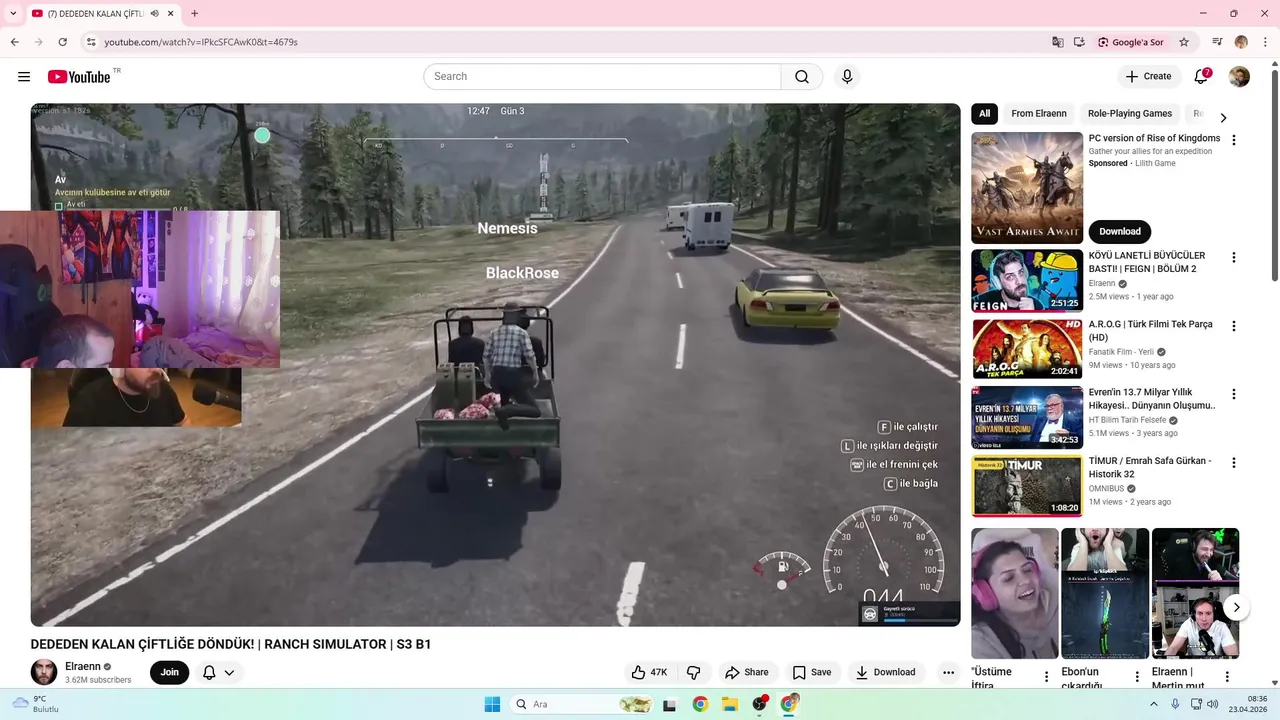Open options for Evren'in 13.7 Milyar video
Image resolution: width=1280 pixels, height=720 pixels.
pos(1234,394)
